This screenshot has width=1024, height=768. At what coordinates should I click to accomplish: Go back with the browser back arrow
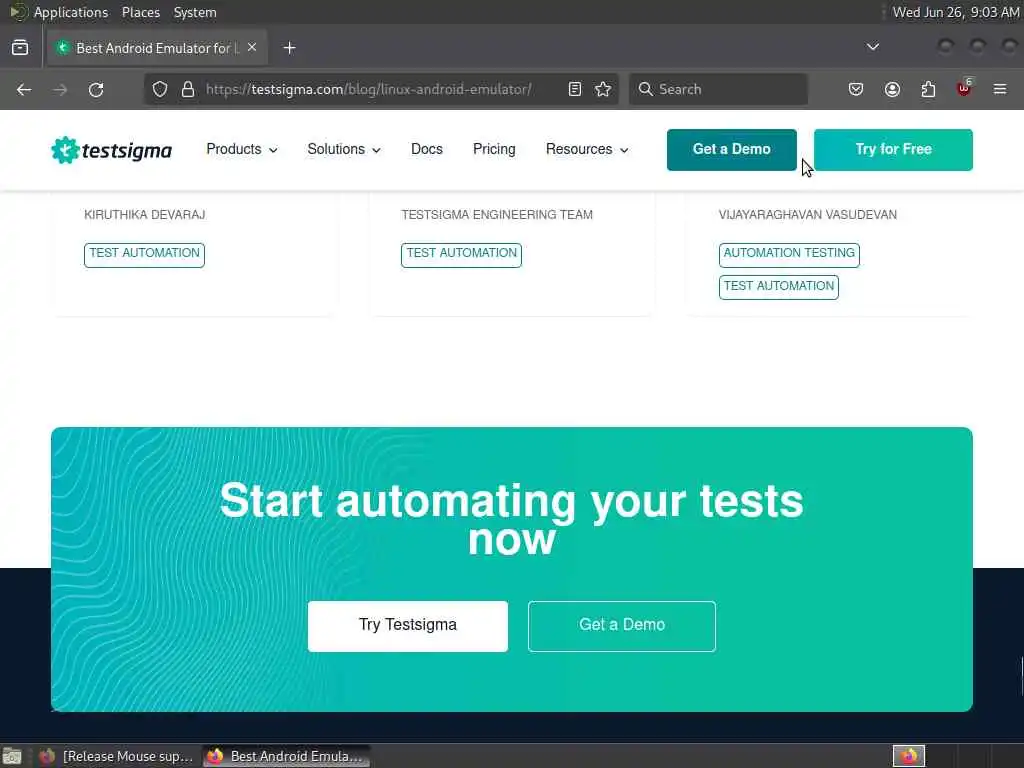click(24, 89)
